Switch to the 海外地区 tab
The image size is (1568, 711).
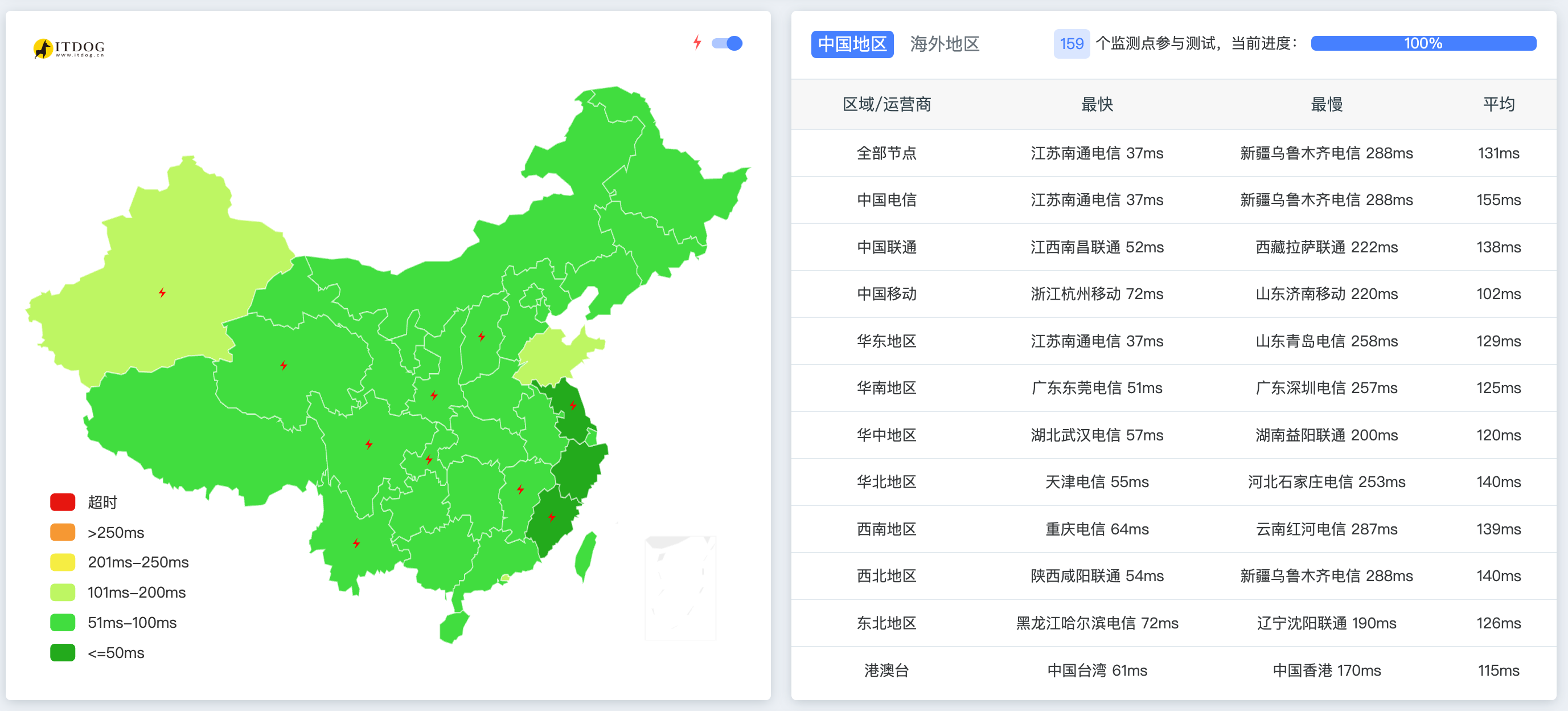(x=945, y=44)
